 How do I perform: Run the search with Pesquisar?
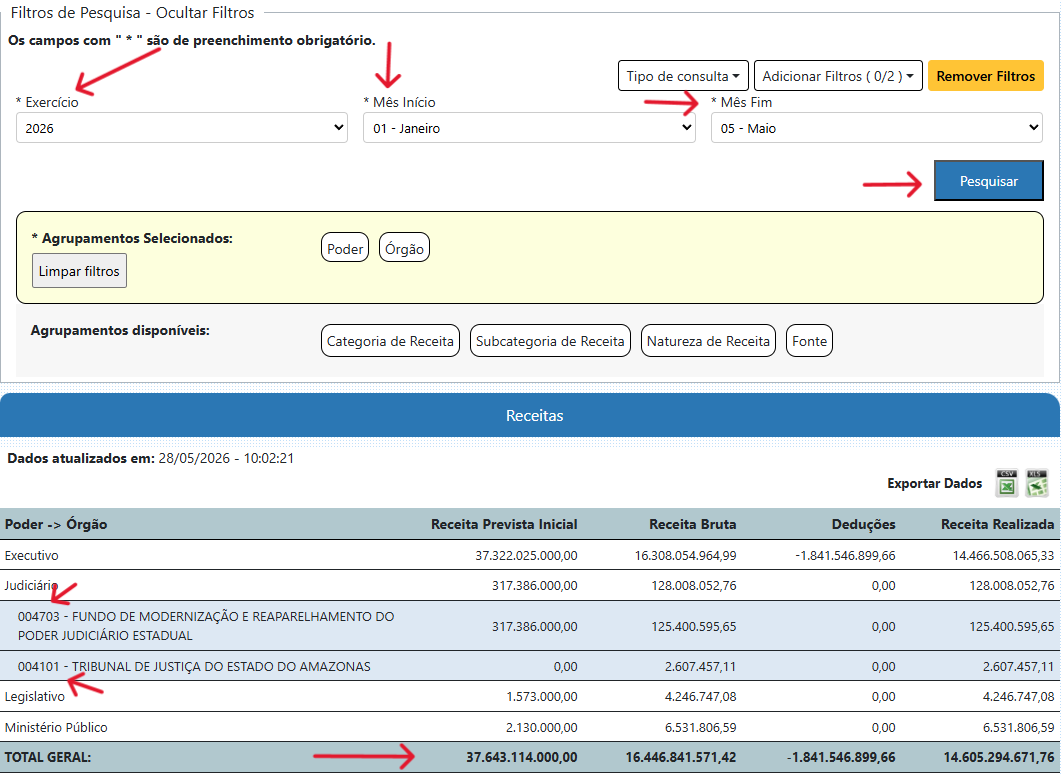(x=988, y=181)
